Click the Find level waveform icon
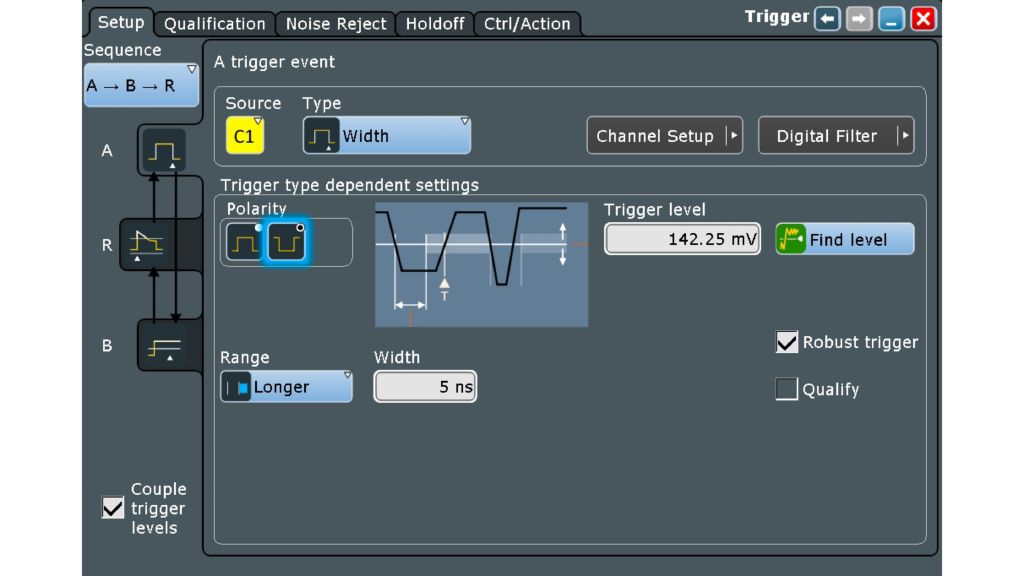Image resolution: width=1024 pixels, height=576 pixels. [789, 238]
